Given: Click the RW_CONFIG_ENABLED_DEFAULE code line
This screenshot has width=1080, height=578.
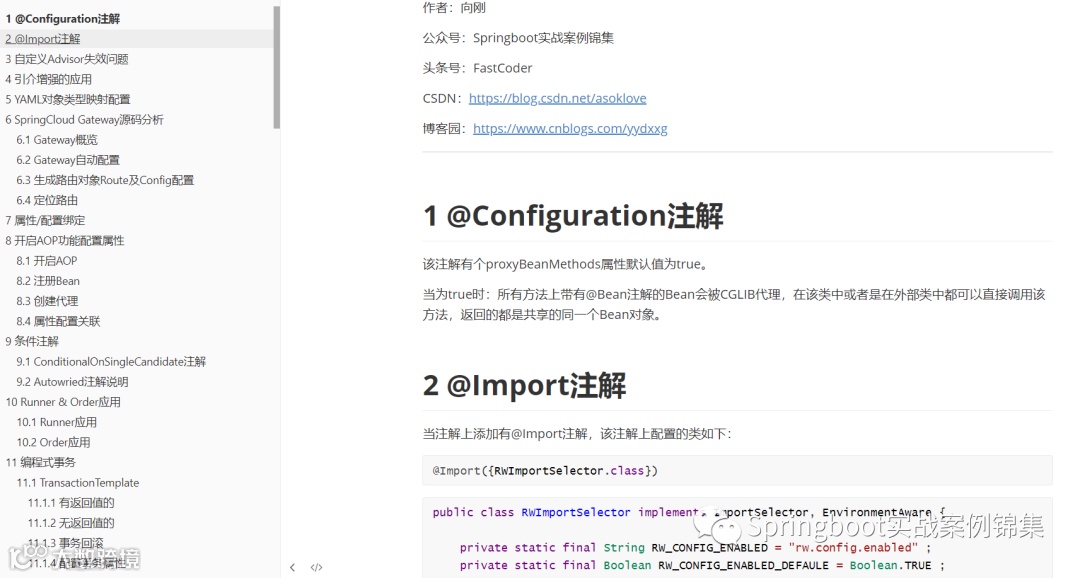Looking at the screenshot, I should tap(702, 566).
